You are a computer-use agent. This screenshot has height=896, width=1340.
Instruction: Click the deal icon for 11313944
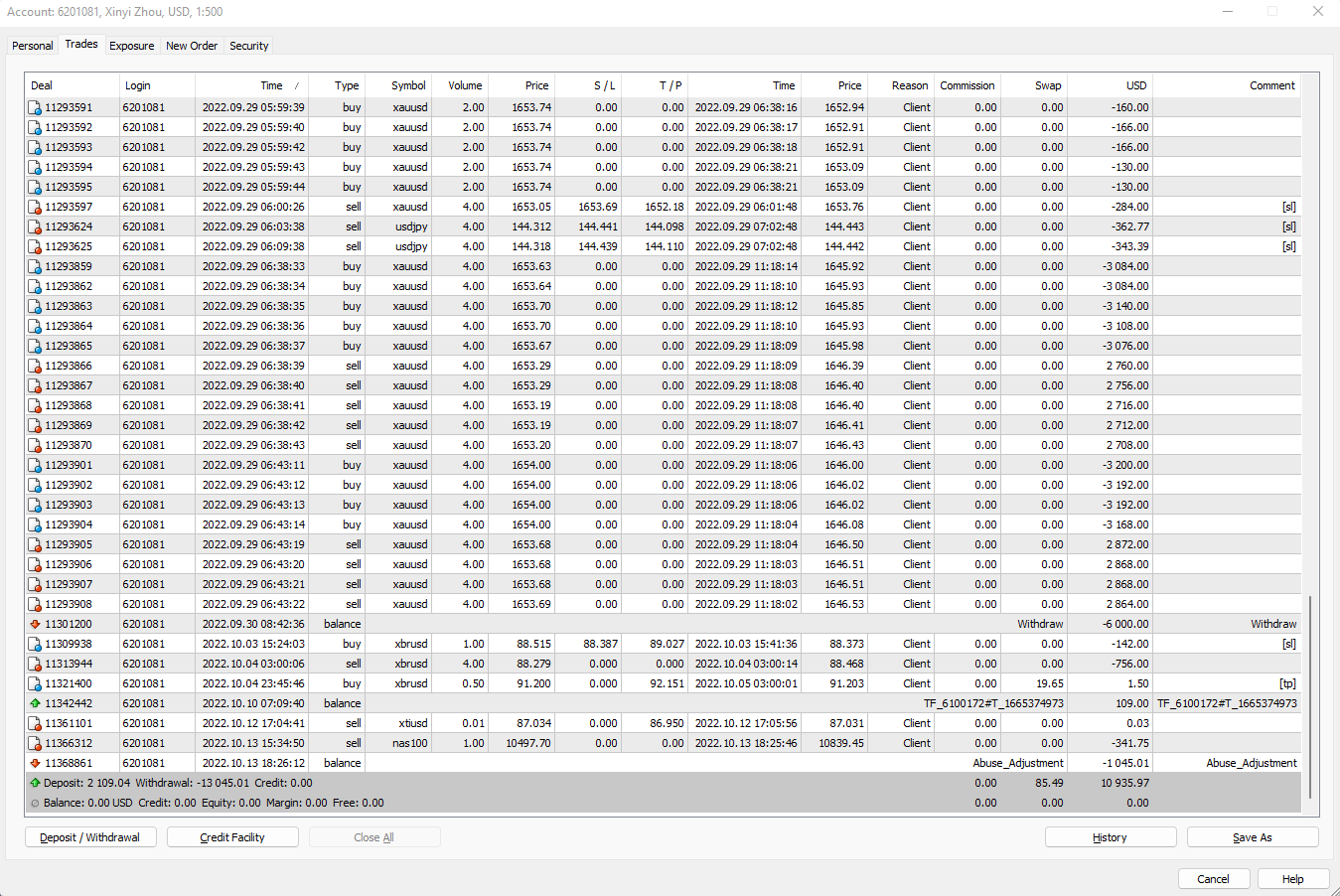pos(35,664)
